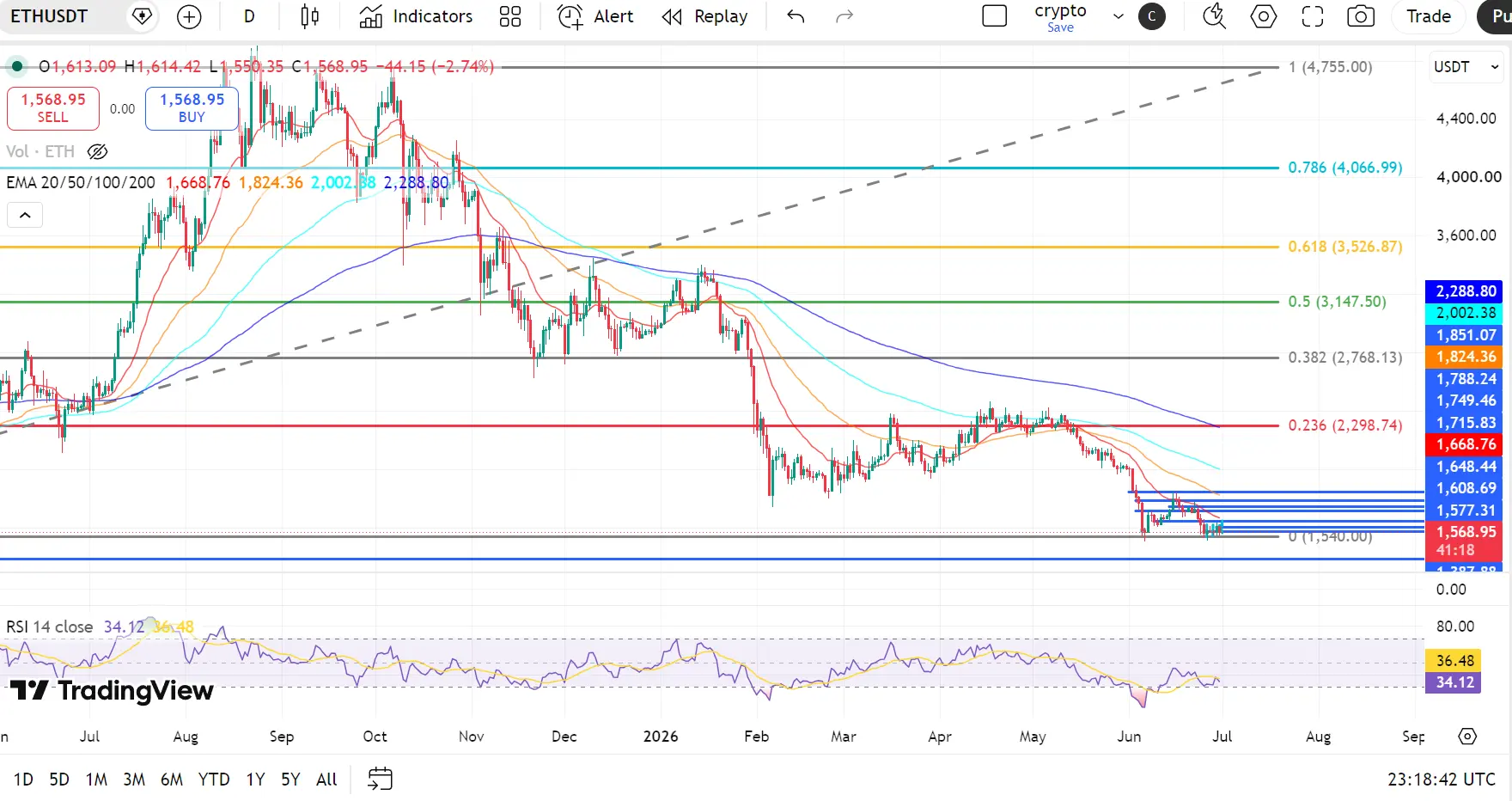Click the 1,568.95 BUY button
Screen dimensions: 1512x801
(192, 108)
